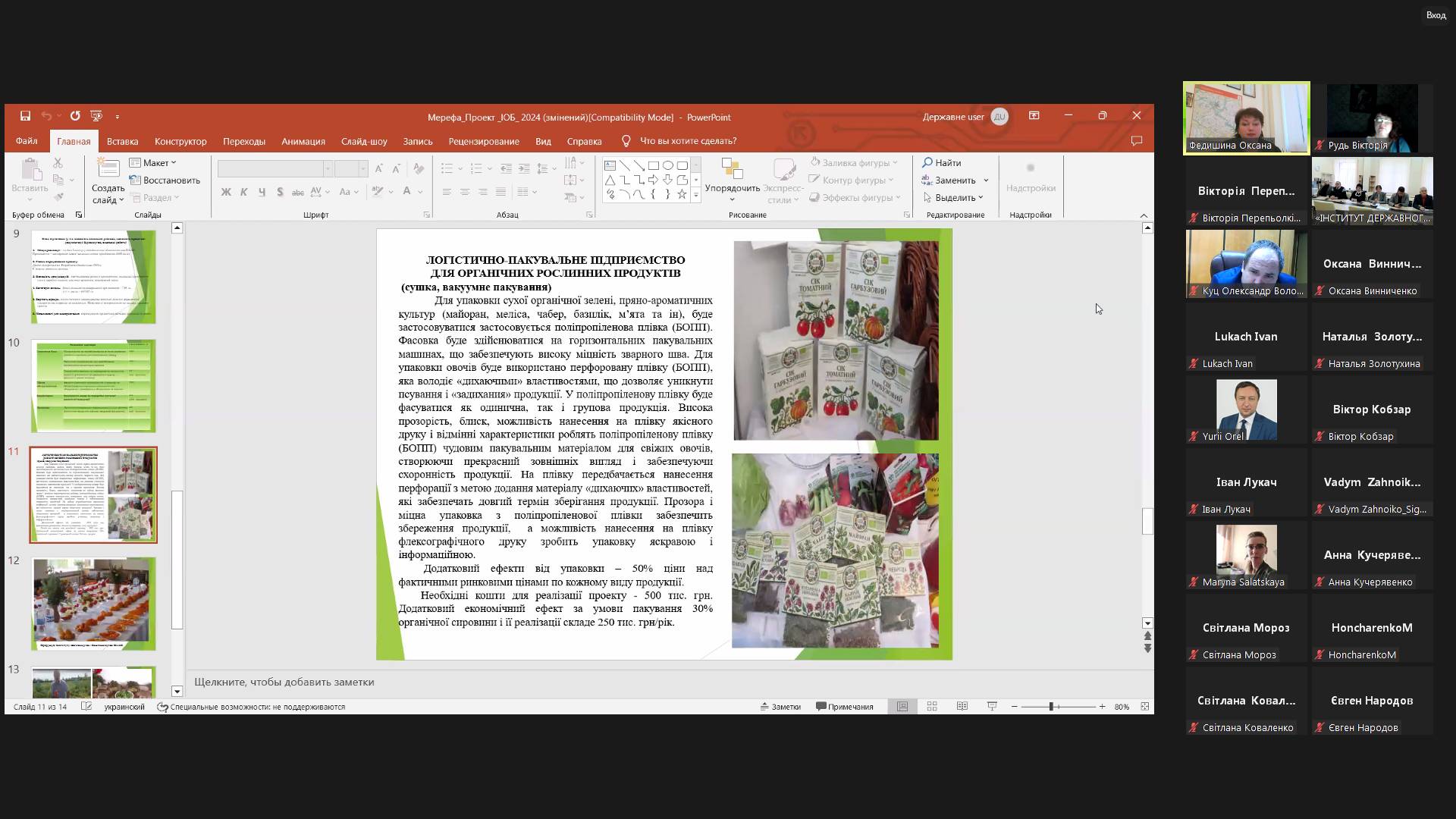The height and width of the screenshot is (819, 1456).
Task: Switch to Reading view icon
Action: click(x=962, y=706)
